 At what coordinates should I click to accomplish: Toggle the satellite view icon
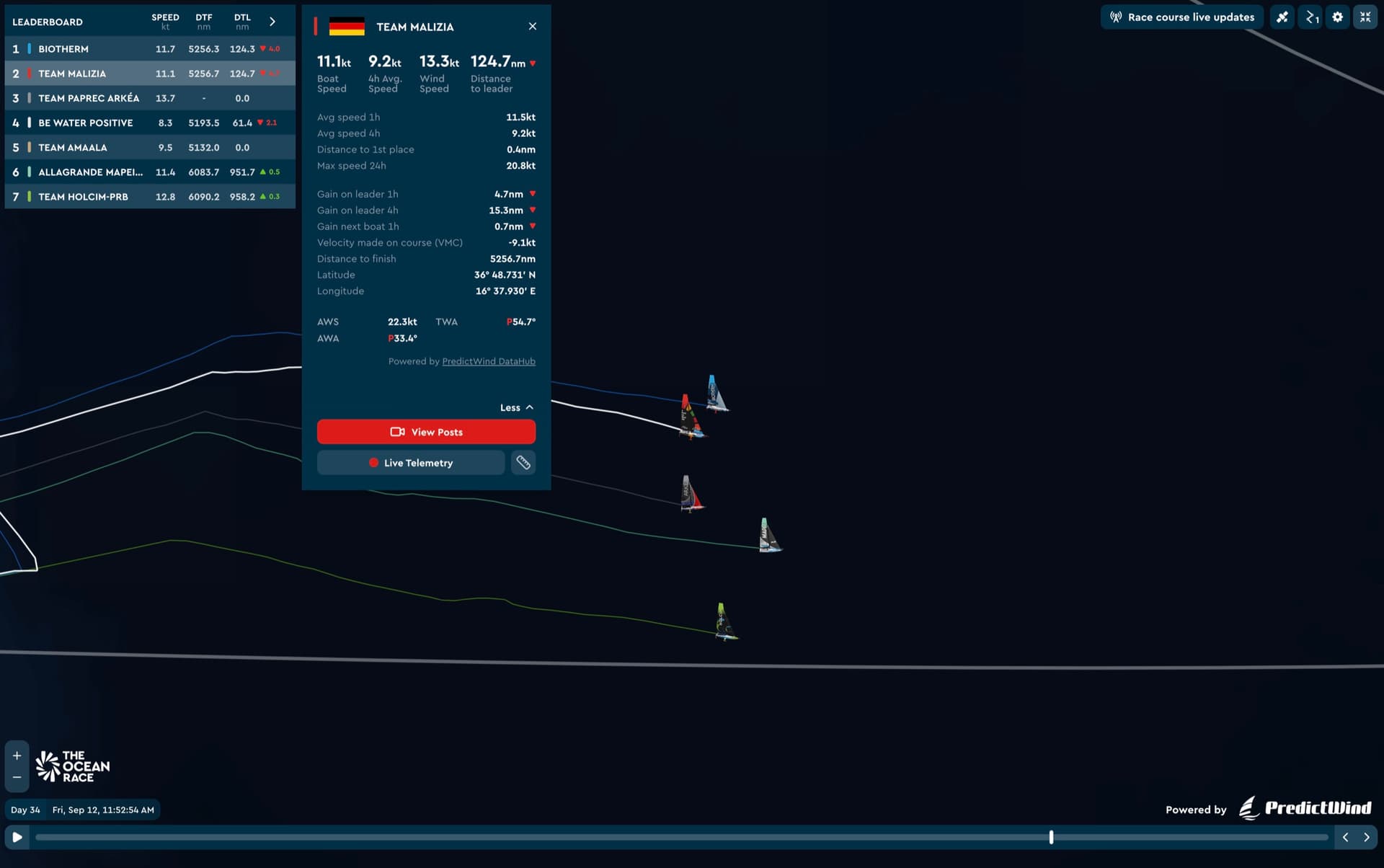click(x=1282, y=17)
